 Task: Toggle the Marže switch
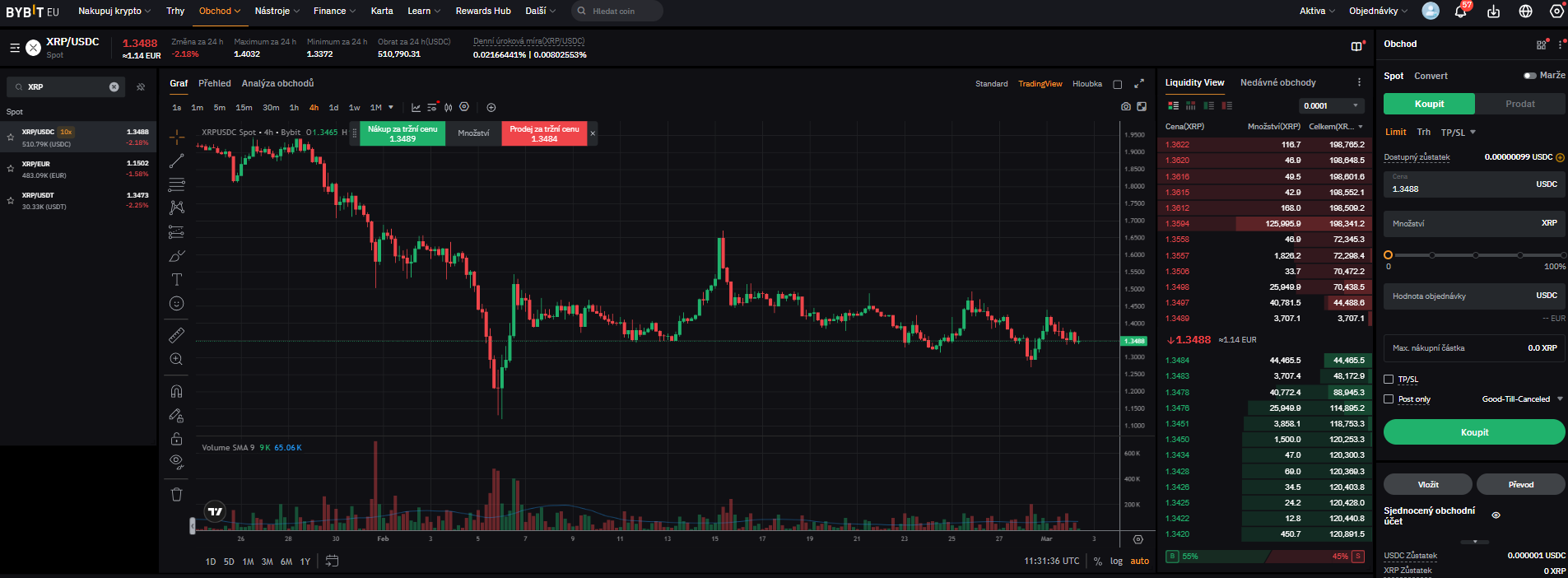1529,76
